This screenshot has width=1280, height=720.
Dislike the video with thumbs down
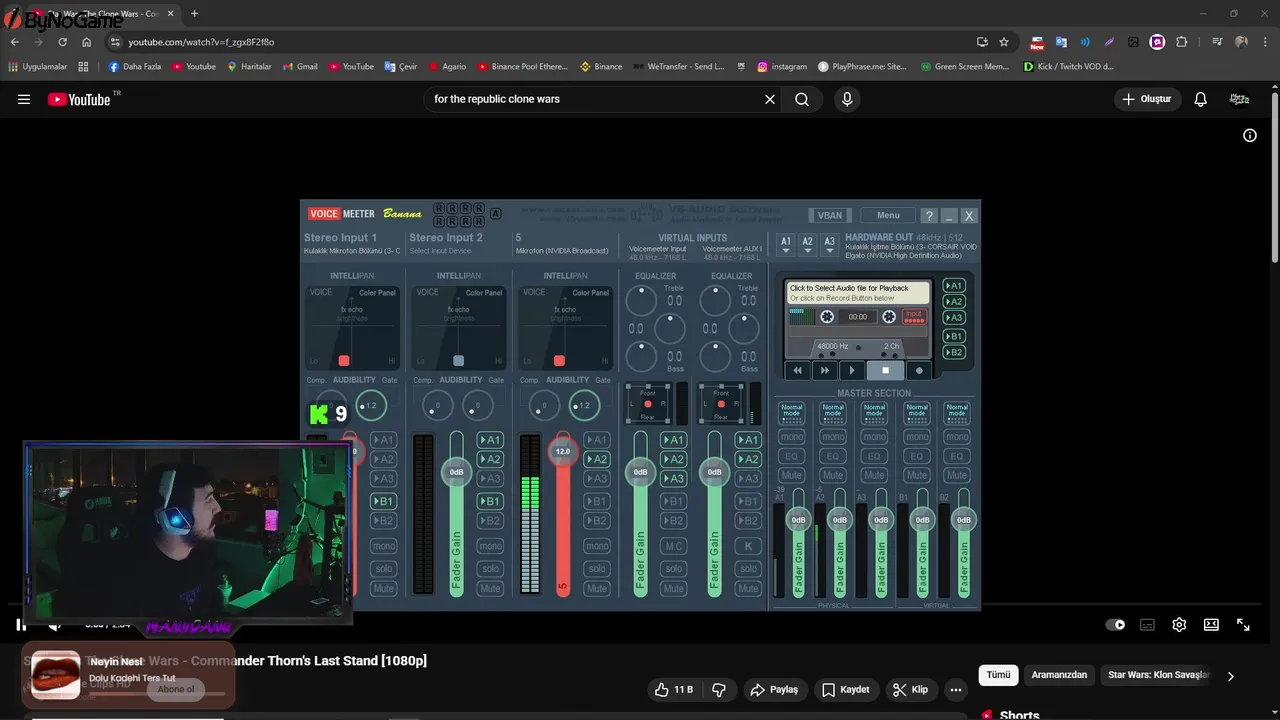click(718, 690)
